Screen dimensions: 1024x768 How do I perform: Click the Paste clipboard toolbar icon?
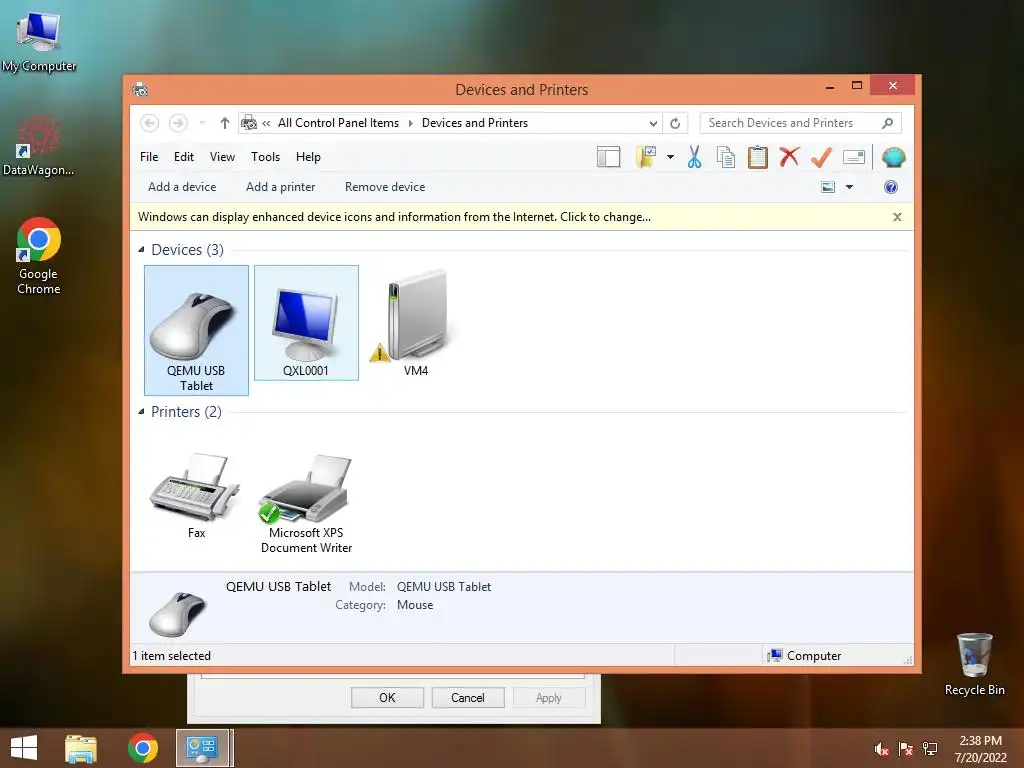click(758, 157)
